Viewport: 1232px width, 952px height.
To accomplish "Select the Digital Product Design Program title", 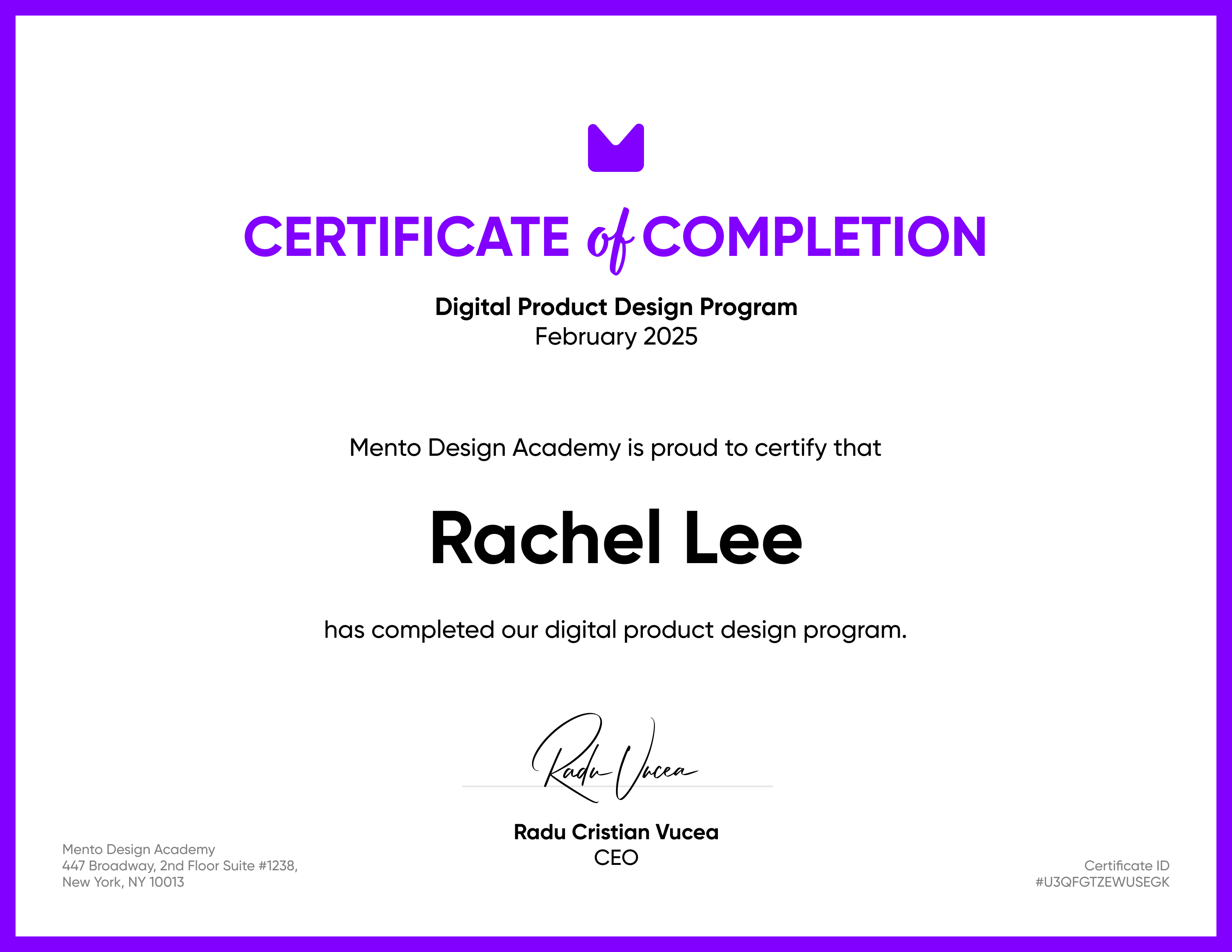I will [616, 307].
